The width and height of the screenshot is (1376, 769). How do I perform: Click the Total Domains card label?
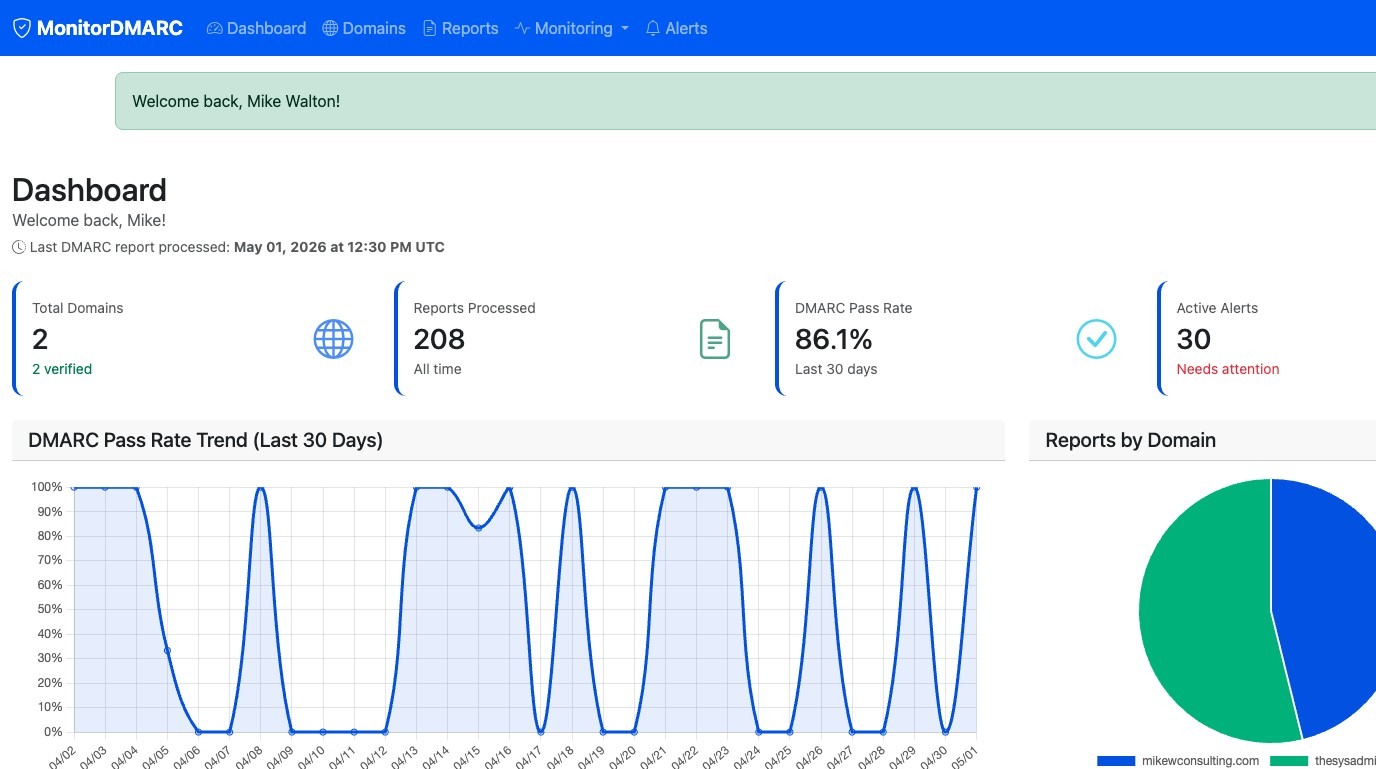pos(78,308)
